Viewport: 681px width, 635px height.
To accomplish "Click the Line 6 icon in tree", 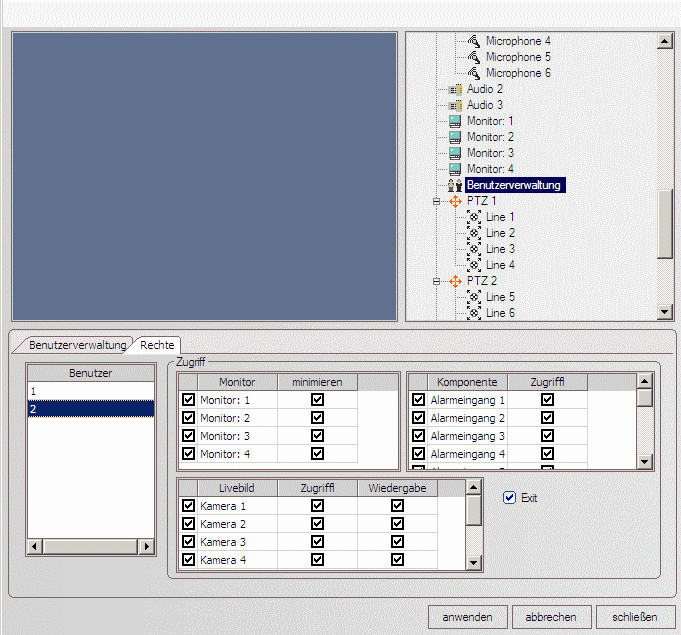I will point(474,313).
